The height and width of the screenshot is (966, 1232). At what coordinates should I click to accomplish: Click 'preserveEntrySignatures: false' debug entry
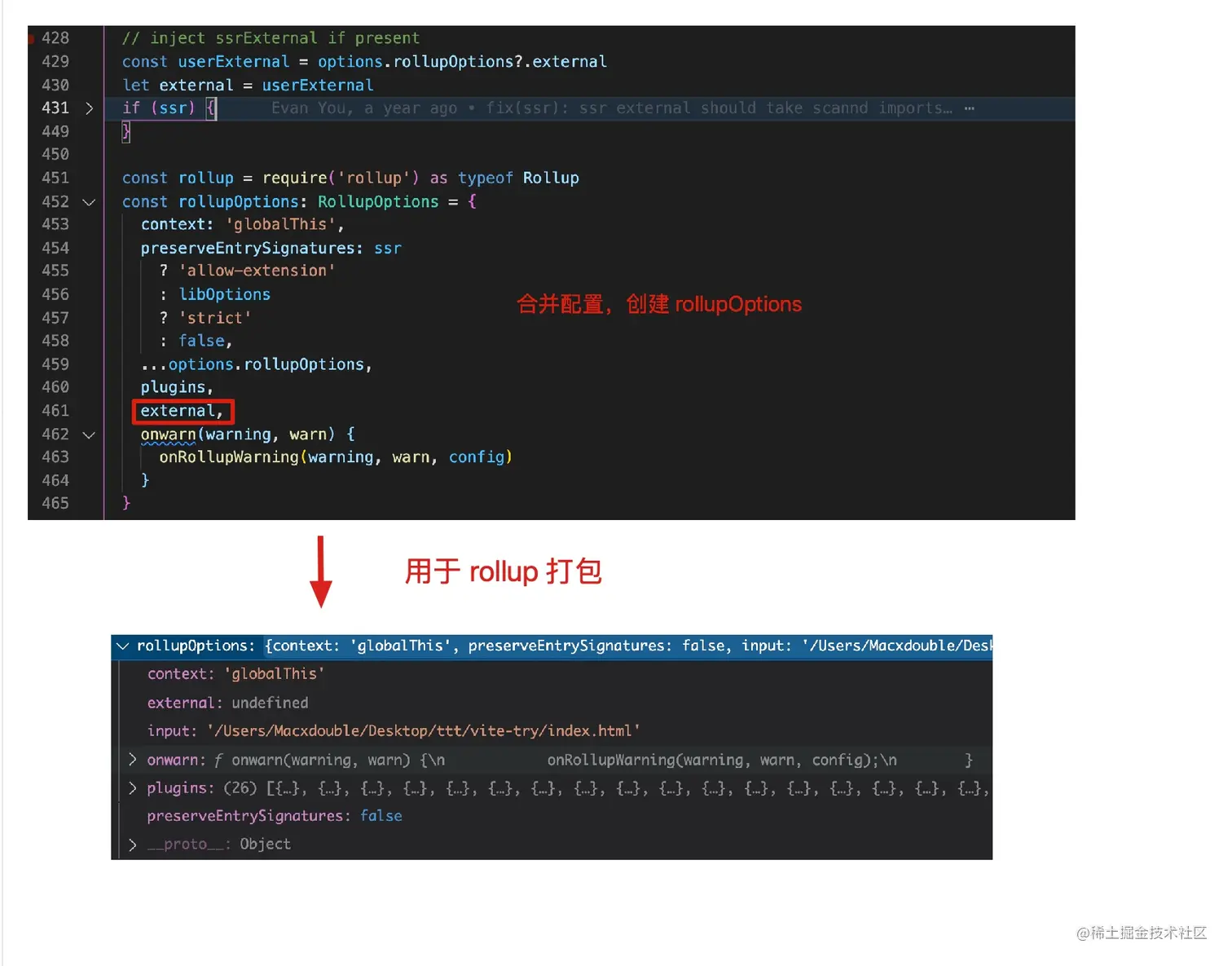pyautogui.click(x=275, y=816)
